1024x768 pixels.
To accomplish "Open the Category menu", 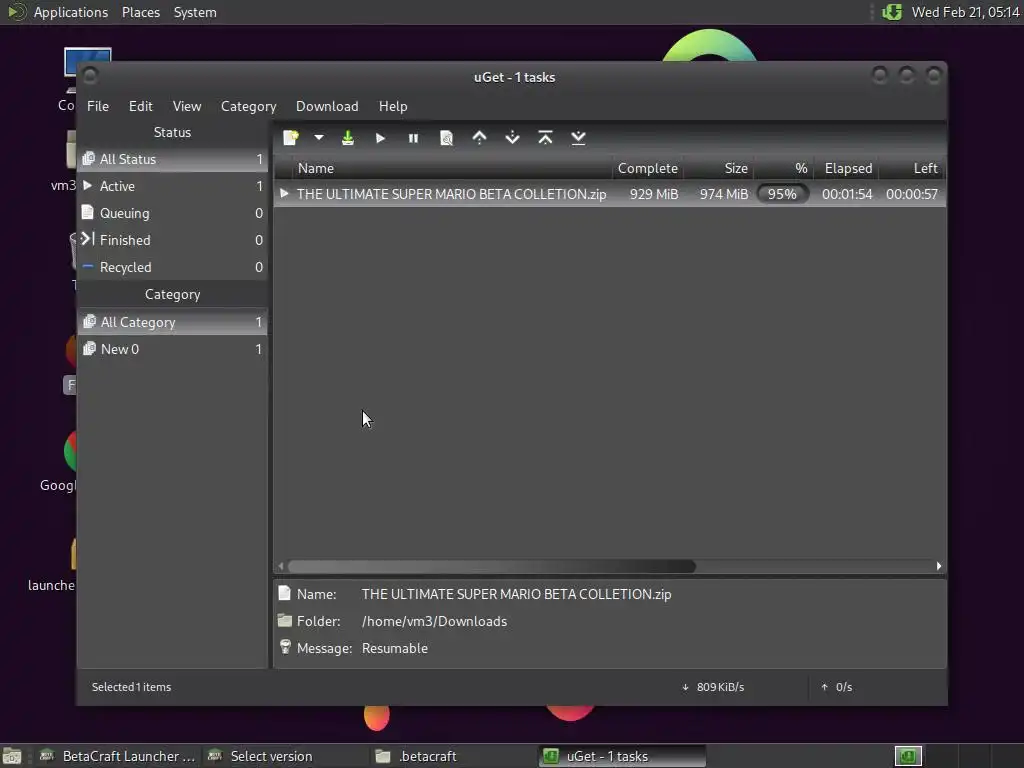I will pos(248,106).
